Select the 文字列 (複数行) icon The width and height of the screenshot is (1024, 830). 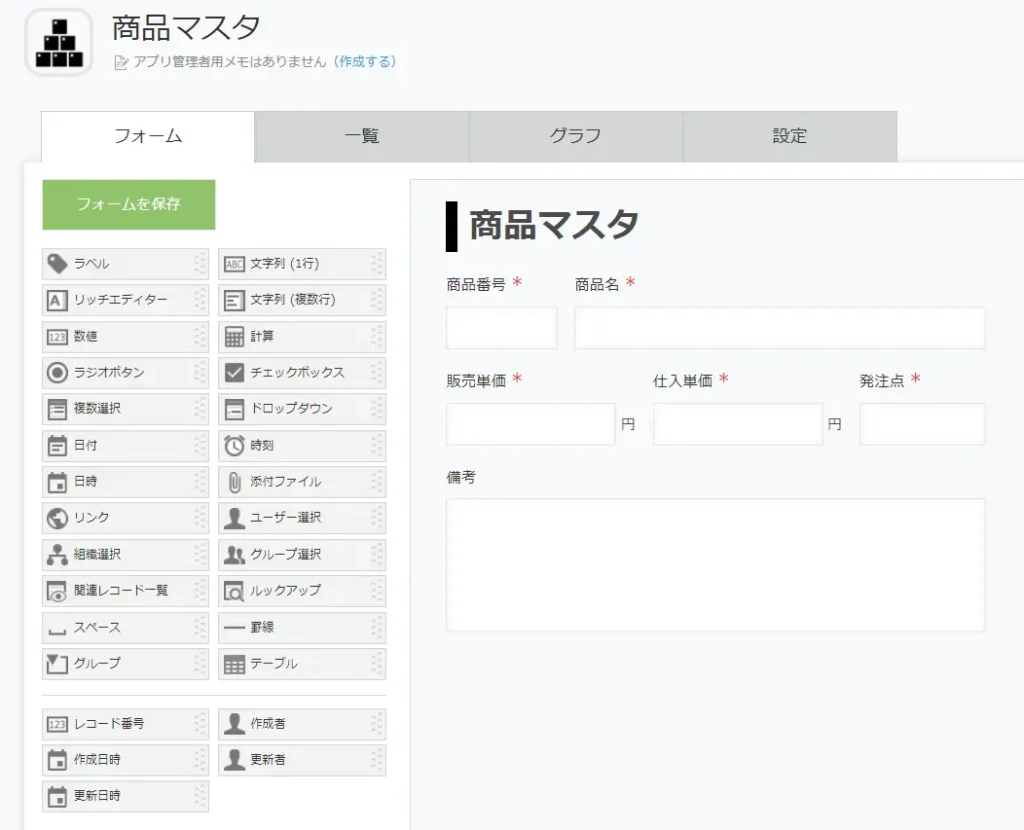click(234, 300)
